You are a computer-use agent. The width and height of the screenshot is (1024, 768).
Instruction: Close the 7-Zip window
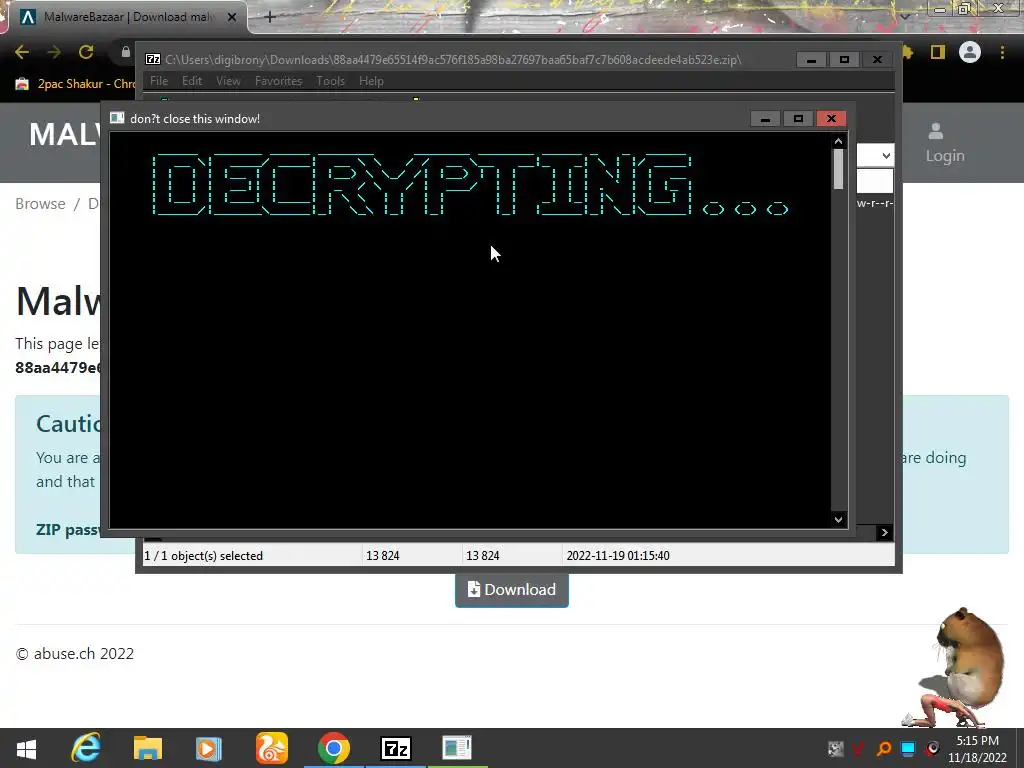[x=878, y=59]
